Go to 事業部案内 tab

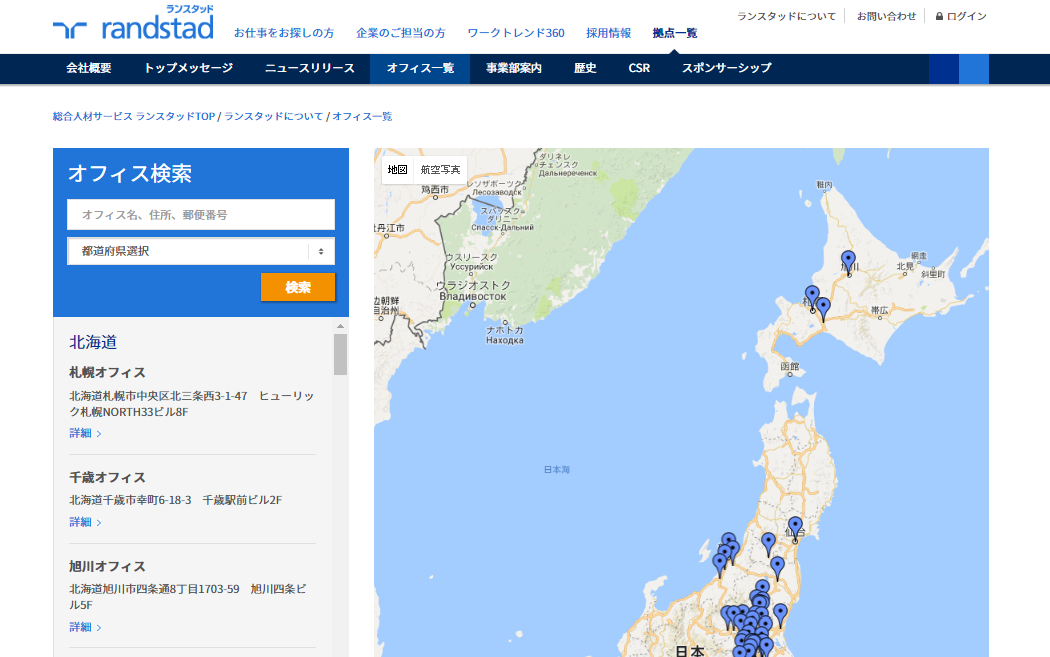pos(514,68)
